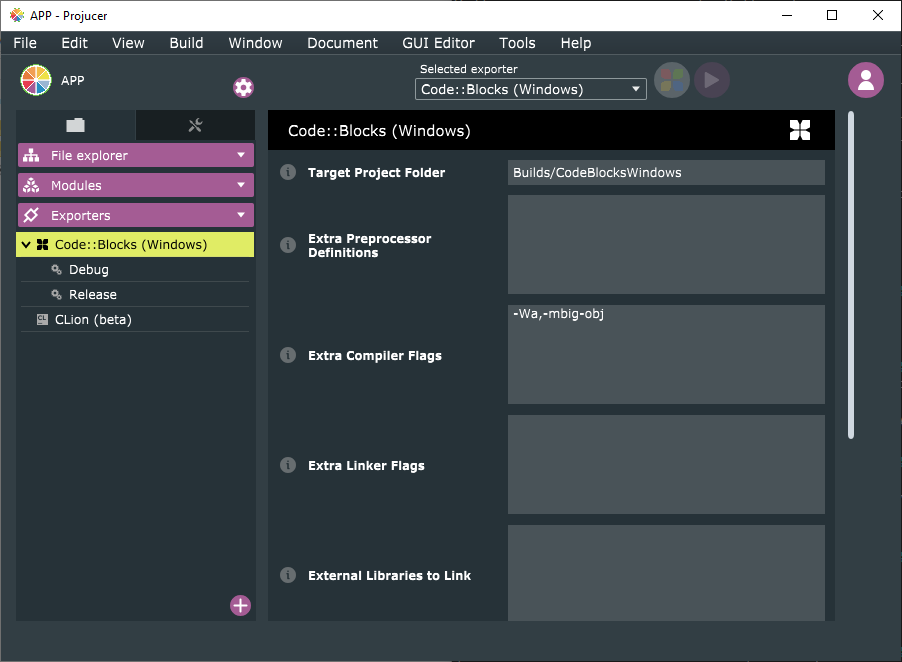902x662 pixels.
Task: Show info for Extra Compiler Flags
Action: [288, 355]
